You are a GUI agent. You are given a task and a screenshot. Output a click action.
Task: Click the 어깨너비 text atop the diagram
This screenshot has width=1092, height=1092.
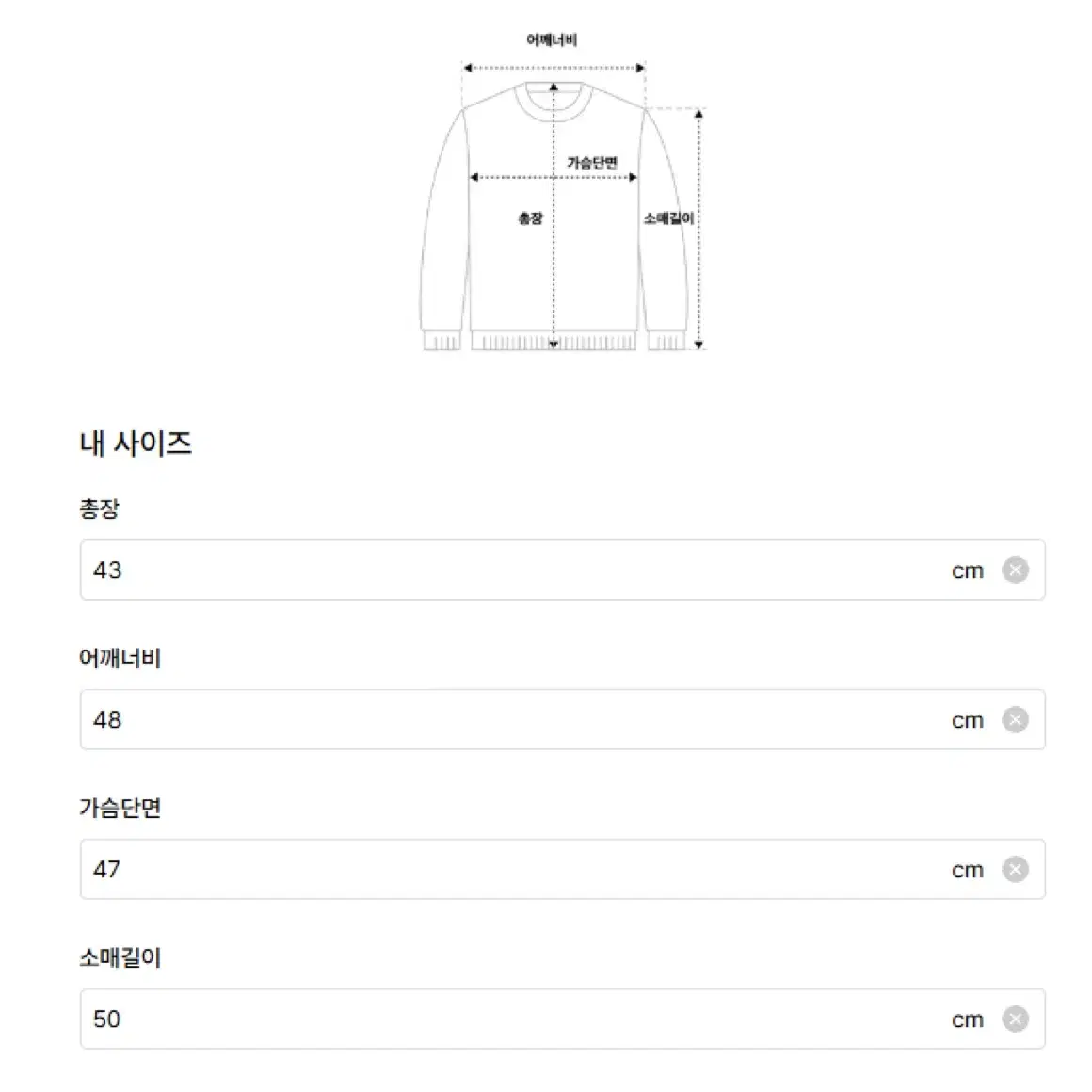point(552,40)
